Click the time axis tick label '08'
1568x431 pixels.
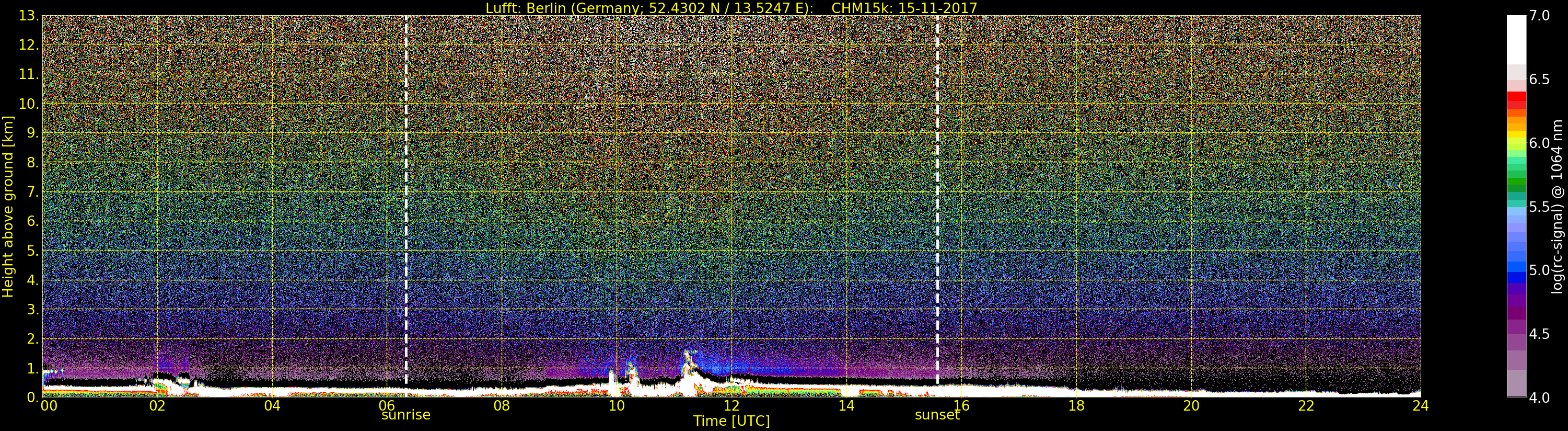tap(502, 405)
